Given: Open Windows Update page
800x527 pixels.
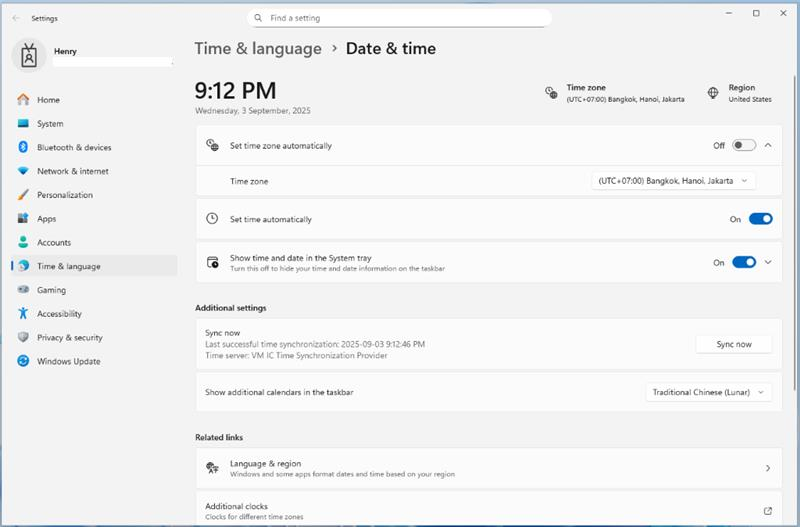Looking at the screenshot, I should coord(94,361).
